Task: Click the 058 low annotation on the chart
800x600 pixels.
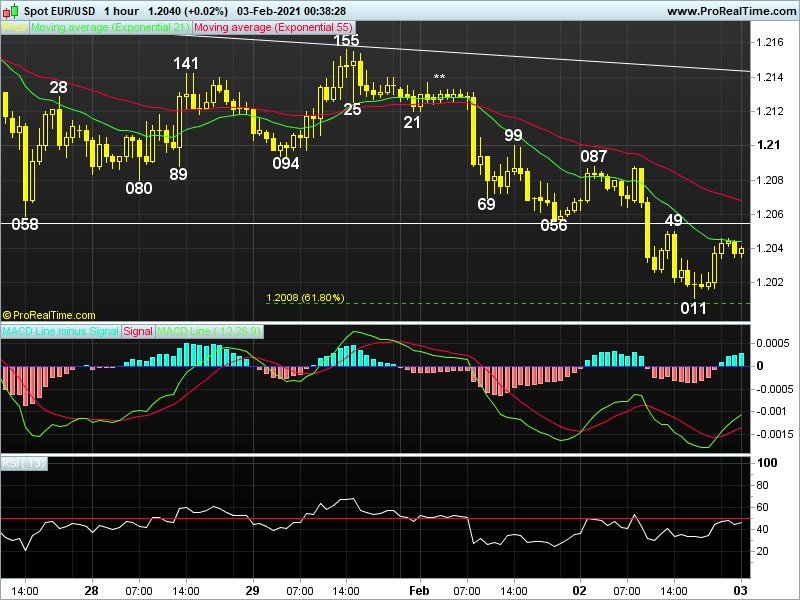Action: coord(25,224)
